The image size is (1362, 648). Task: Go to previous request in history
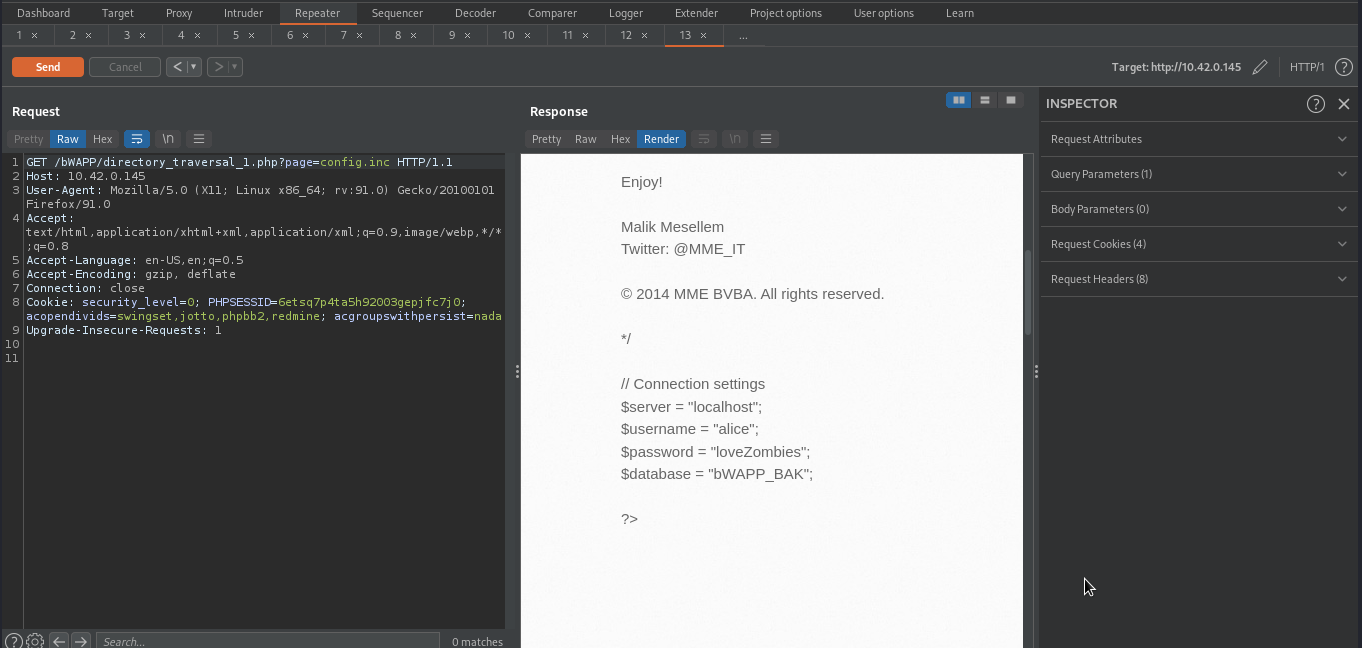point(177,67)
